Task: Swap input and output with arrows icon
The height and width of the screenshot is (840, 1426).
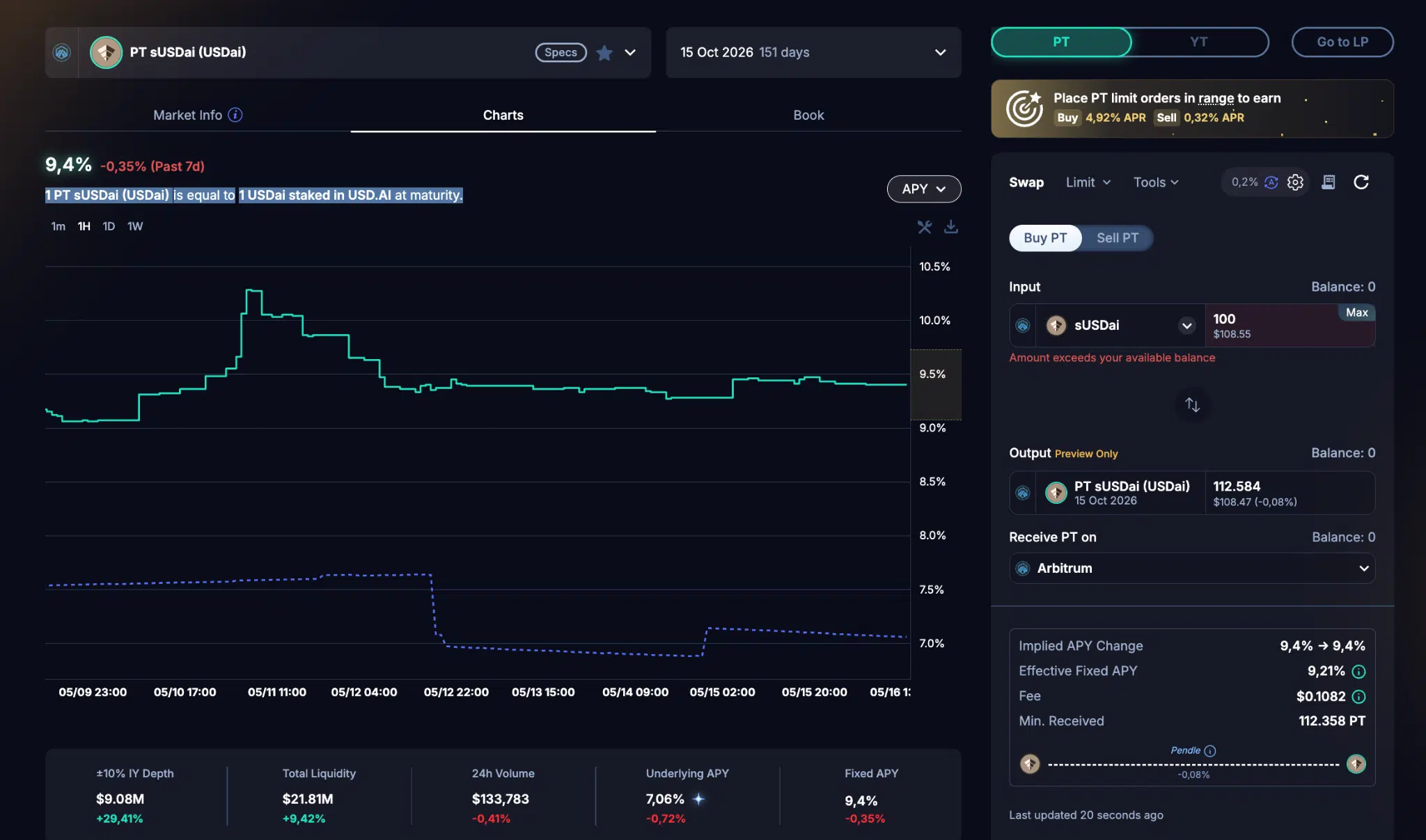Action: (x=1192, y=405)
